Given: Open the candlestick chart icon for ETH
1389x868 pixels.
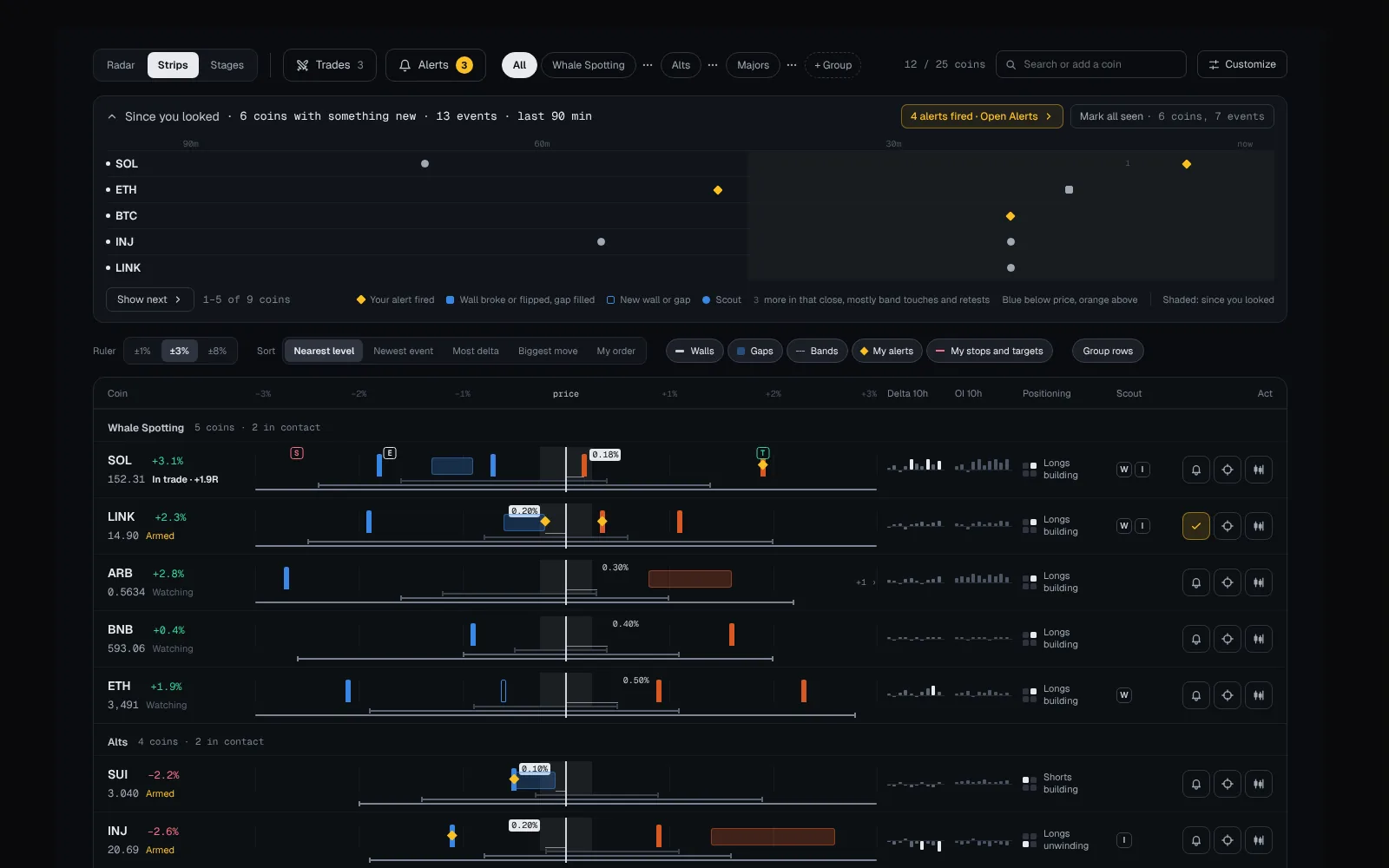Looking at the screenshot, I should [1259, 695].
